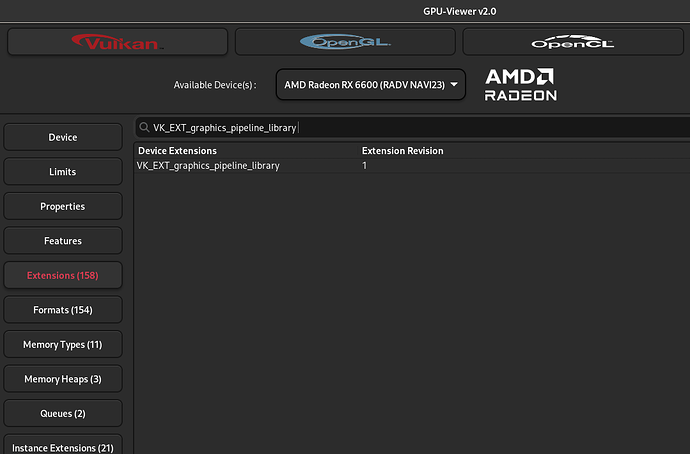This screenshot has width=690, height=454.
Task: Open the Properties section
Action: point(63,206)
